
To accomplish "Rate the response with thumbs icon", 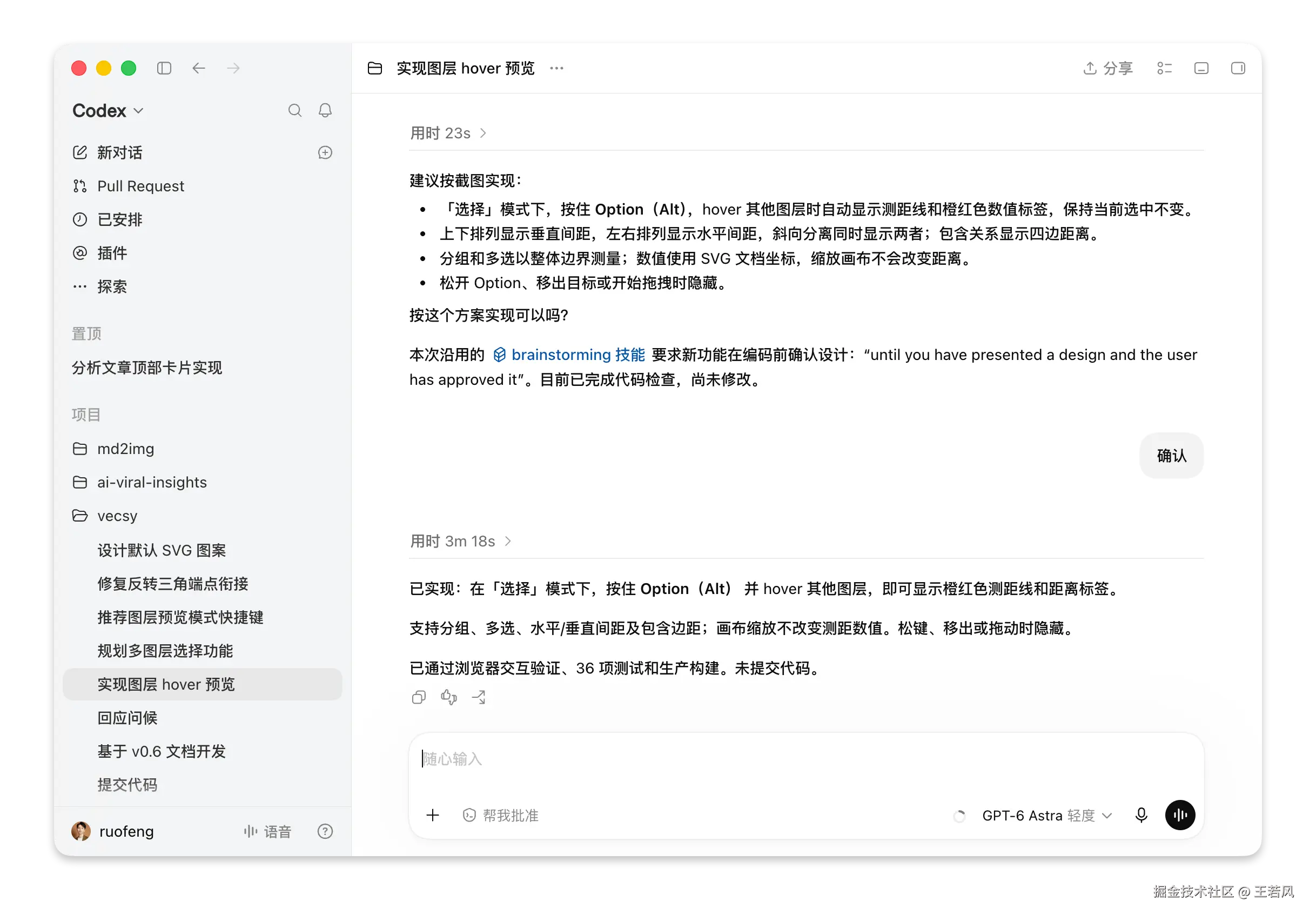I will point(449,697).
